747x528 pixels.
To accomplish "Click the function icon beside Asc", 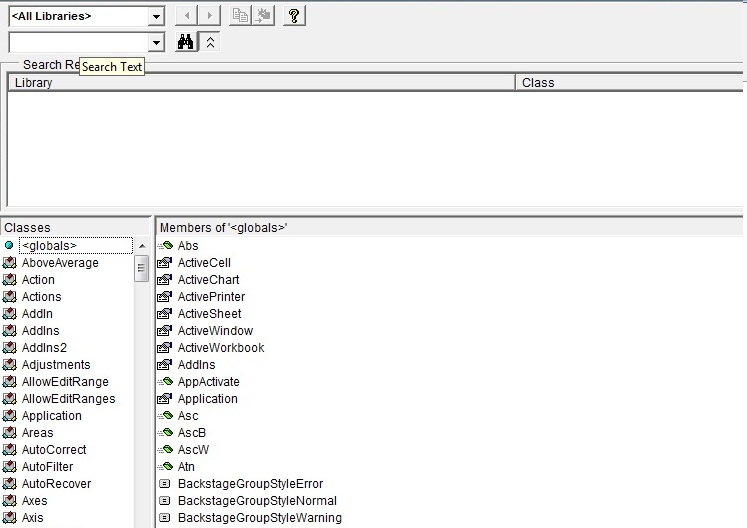I will 165,416.
